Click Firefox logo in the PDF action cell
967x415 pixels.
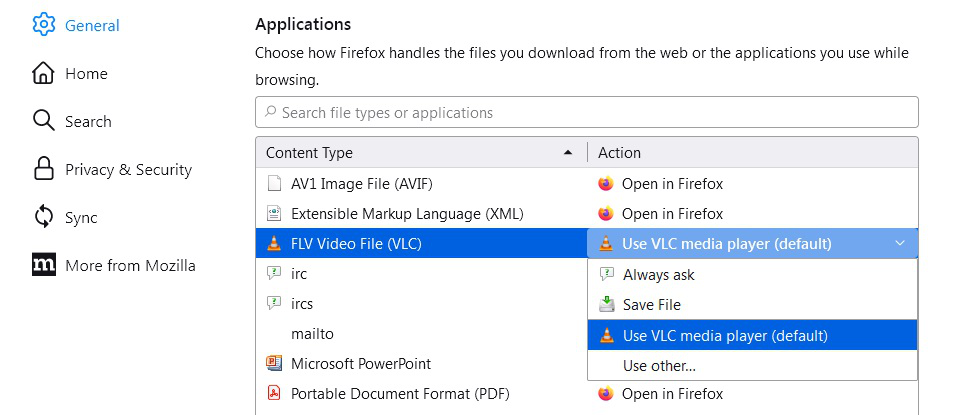click(x=606, y=393)
